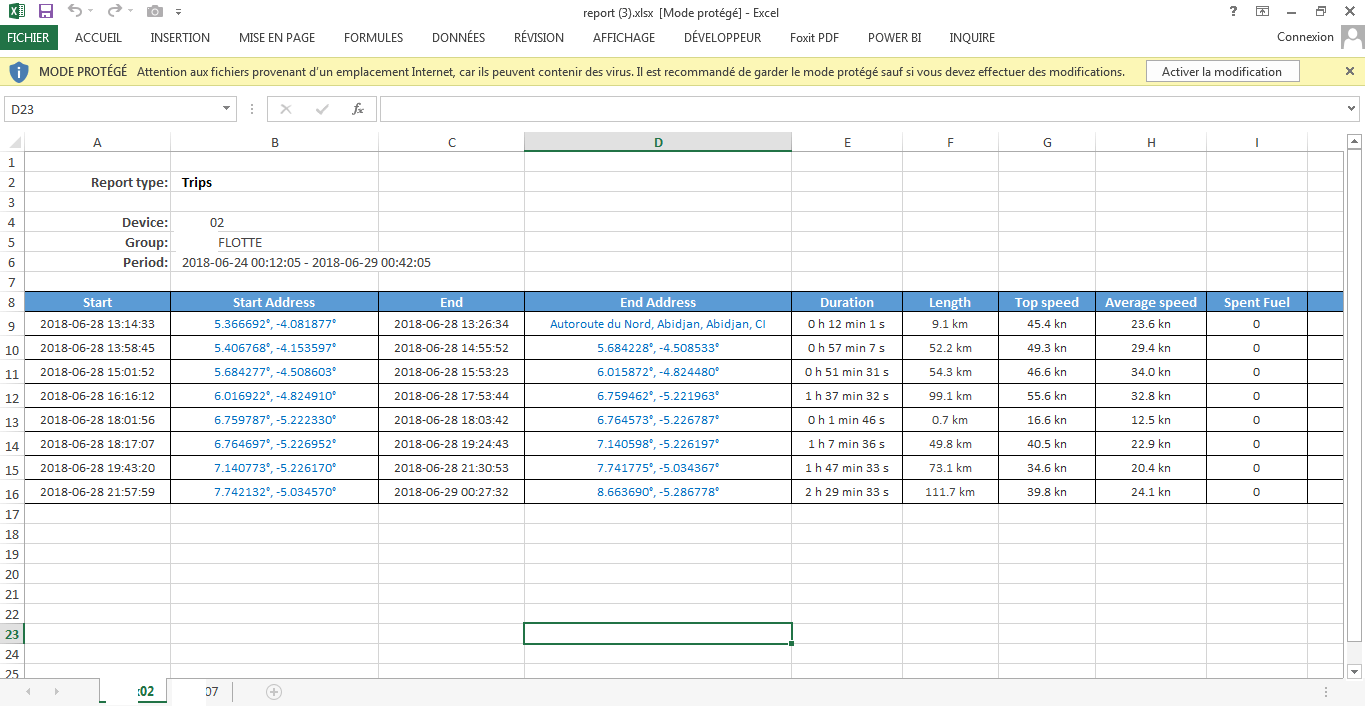
Task: Click the Help question mark icon
Action: (x=1232, y=12)
